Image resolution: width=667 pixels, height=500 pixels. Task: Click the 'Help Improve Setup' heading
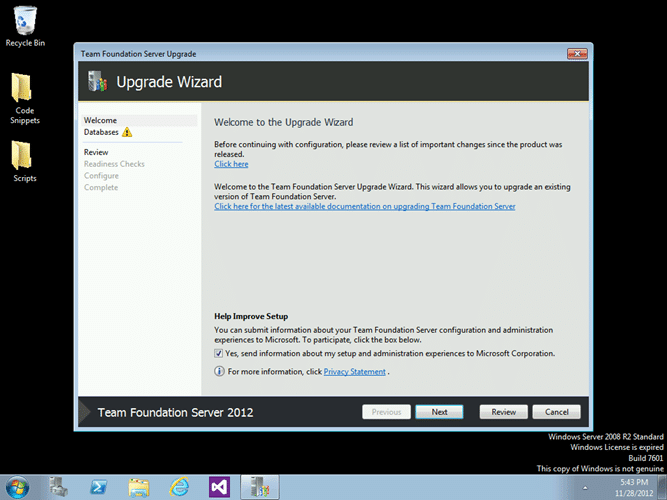point(251,317)
